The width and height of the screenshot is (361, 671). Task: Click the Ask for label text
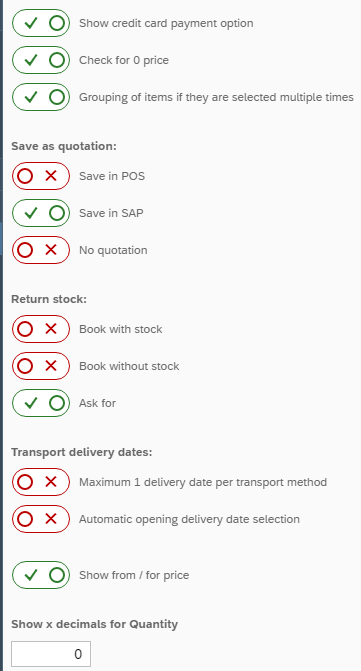[x=98, y=403]
